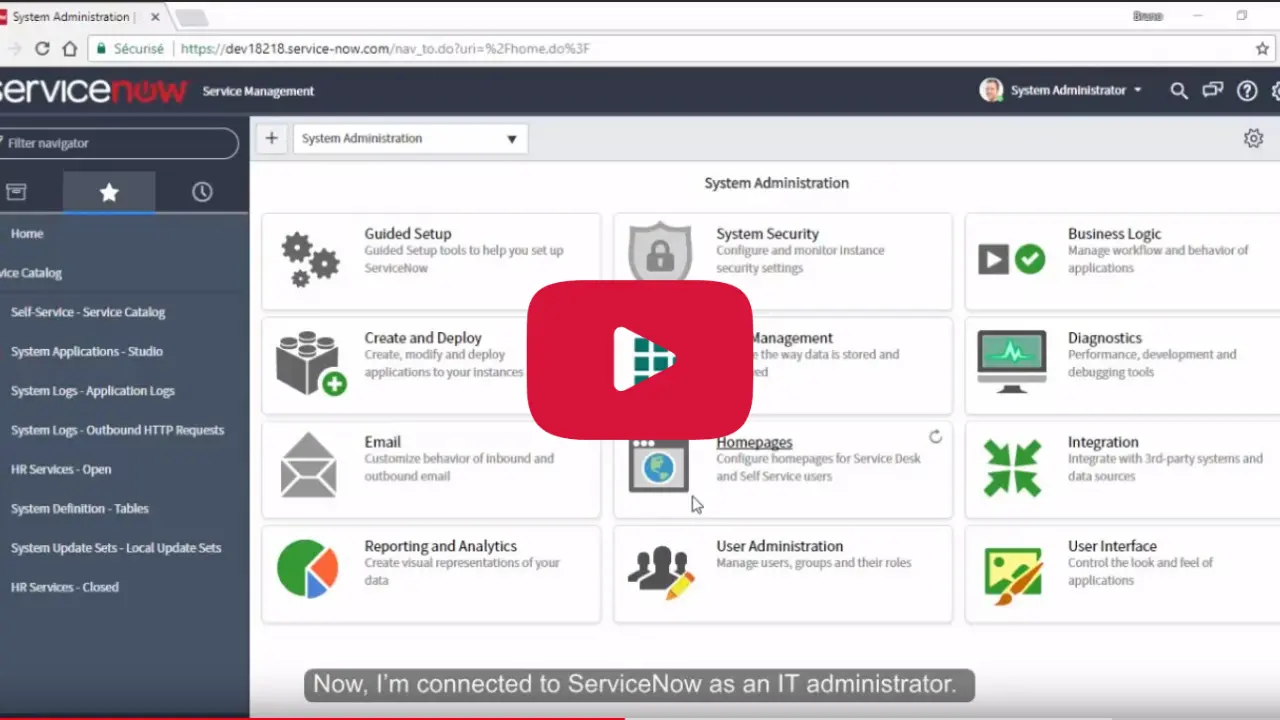Click the User Interface picture brush icon

[1013, 575]
